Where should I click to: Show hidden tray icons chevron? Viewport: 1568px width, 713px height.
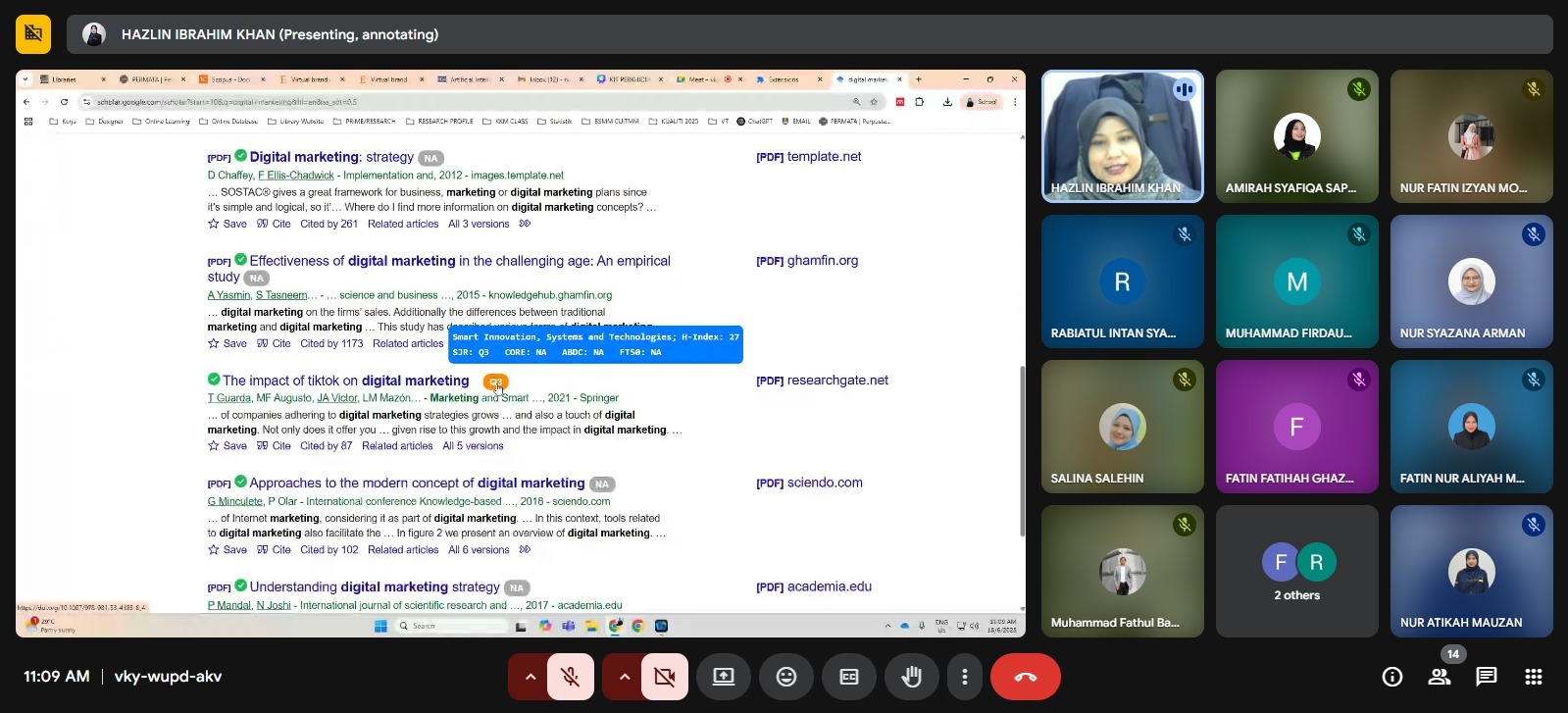point(887,626)
